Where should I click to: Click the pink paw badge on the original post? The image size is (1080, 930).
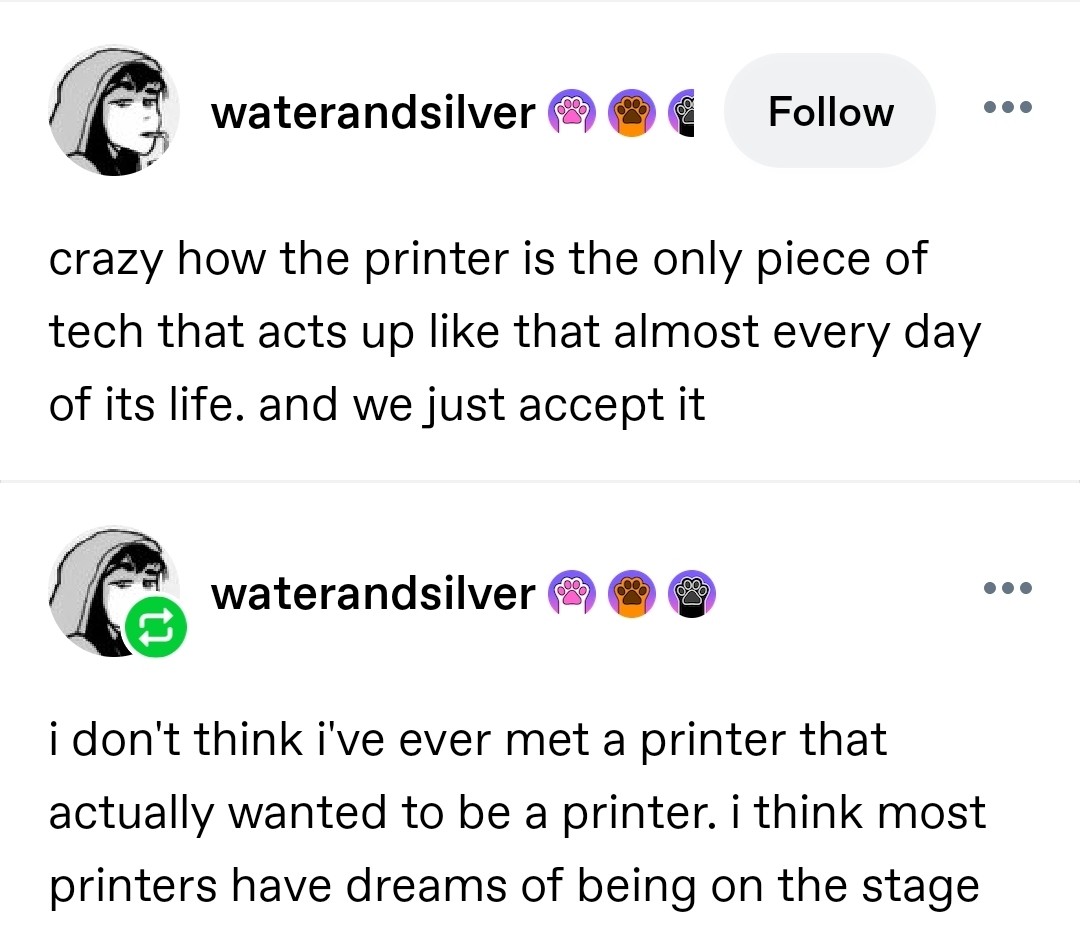[x=570, y=113]
